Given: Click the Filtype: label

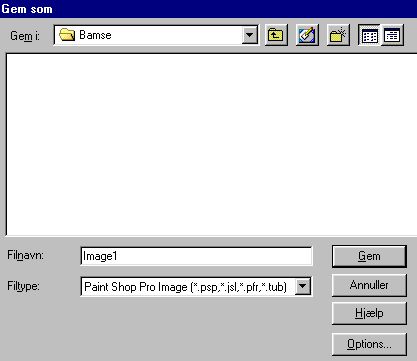Looking at the screenshot, I should click(23, 286).
